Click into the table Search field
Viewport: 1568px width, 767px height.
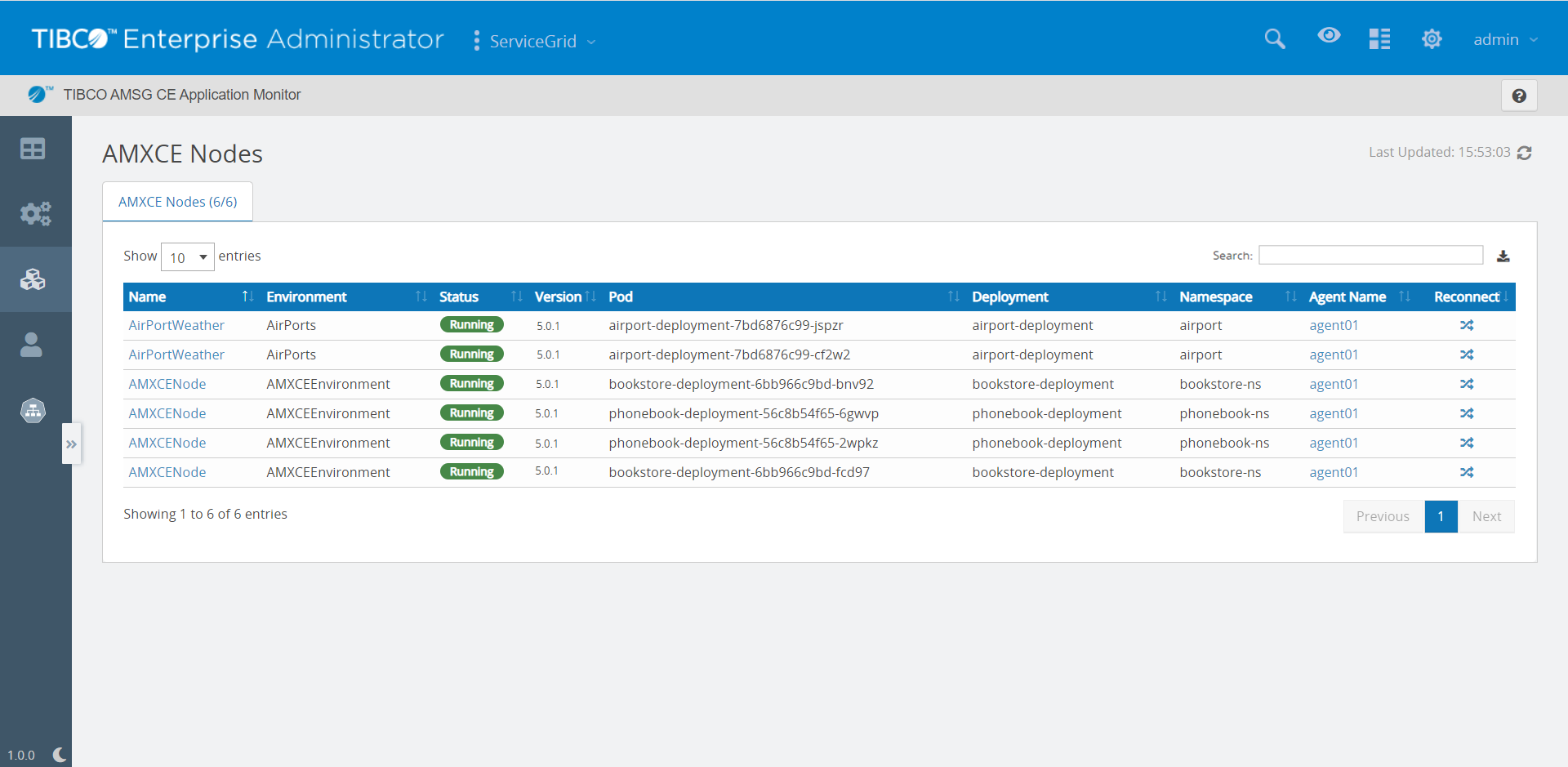pos(1370,255)
